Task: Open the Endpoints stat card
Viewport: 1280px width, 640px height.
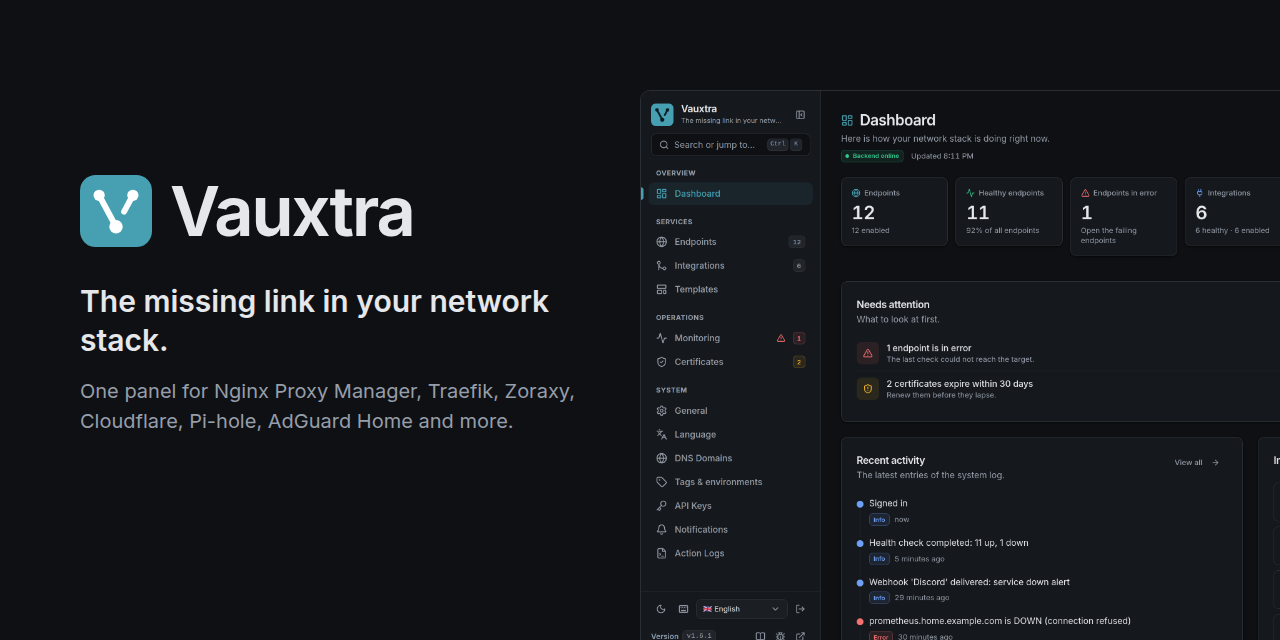Action: (x=894, y=212)
